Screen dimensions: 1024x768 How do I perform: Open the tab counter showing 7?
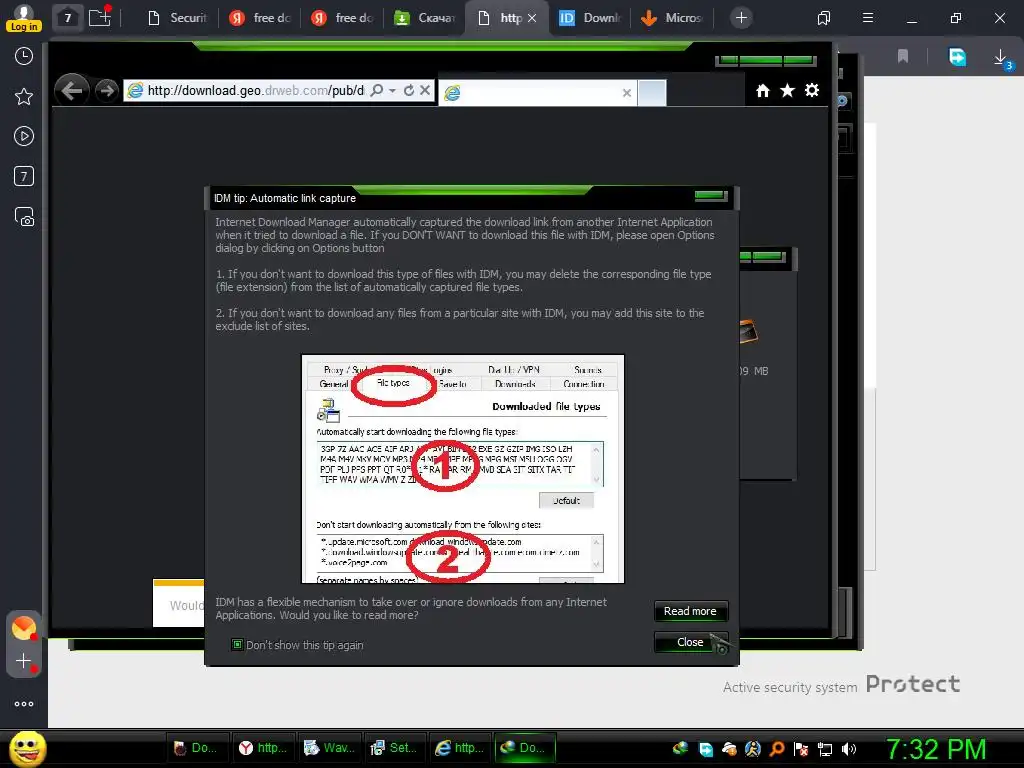click(67, 18)
